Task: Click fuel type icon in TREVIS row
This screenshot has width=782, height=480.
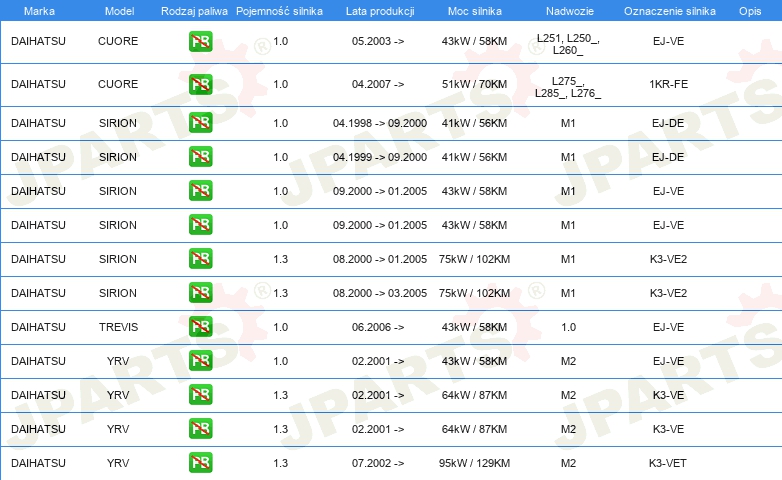Action: (x=200, y=327)
